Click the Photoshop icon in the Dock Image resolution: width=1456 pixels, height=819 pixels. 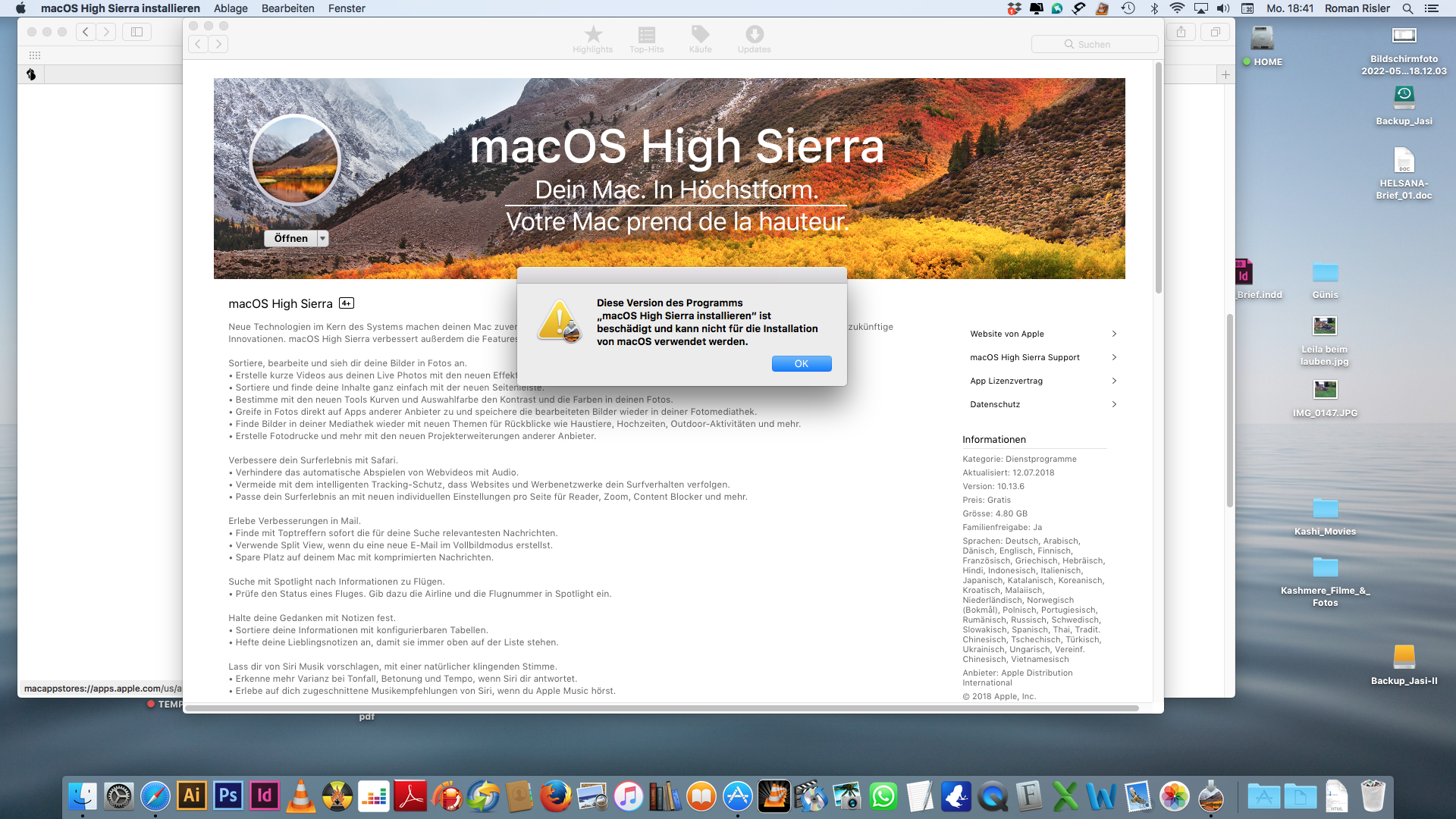click(x=227, y=795)
